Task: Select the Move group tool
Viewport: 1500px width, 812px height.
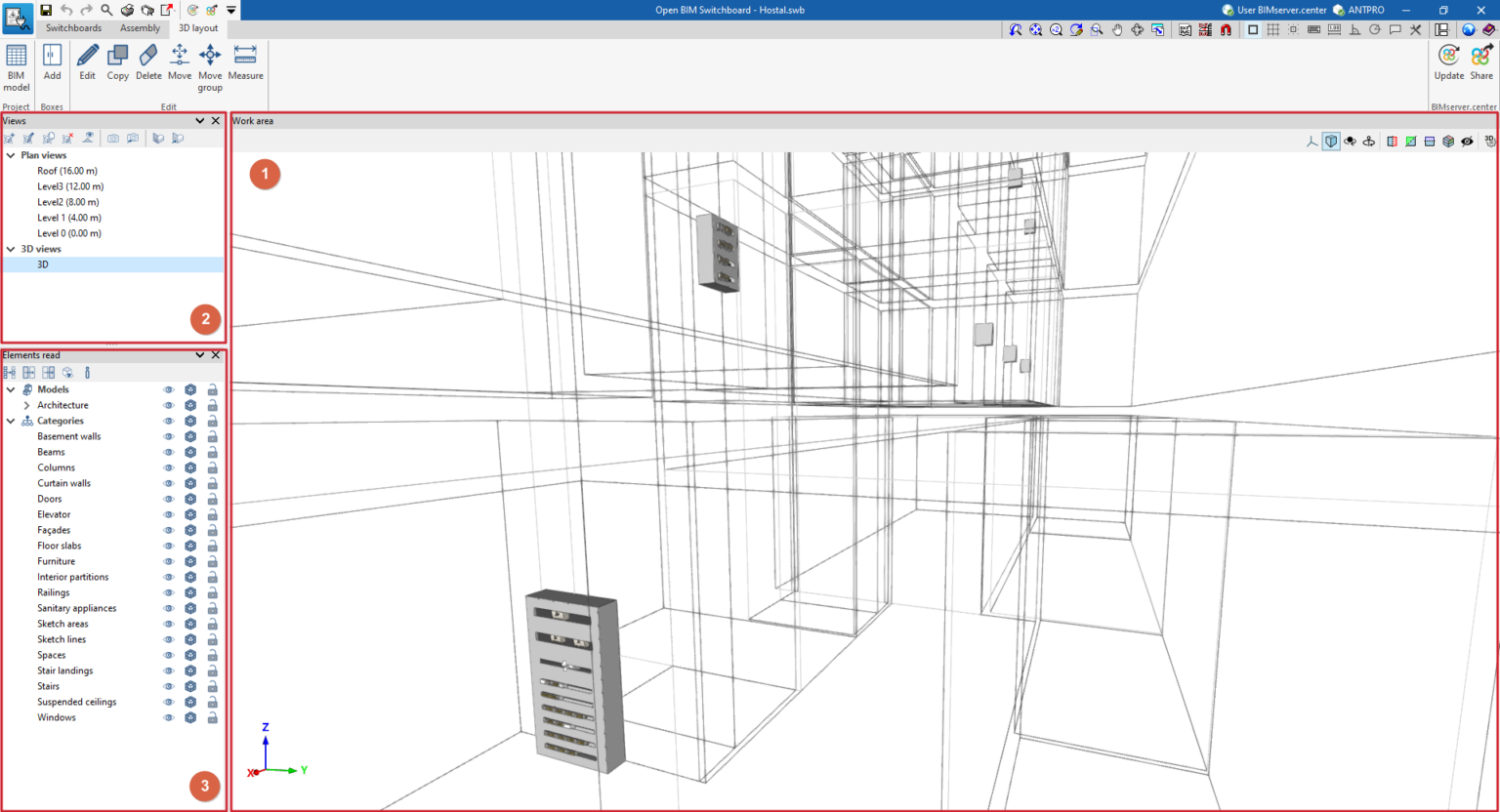Action: click(210, 66)
